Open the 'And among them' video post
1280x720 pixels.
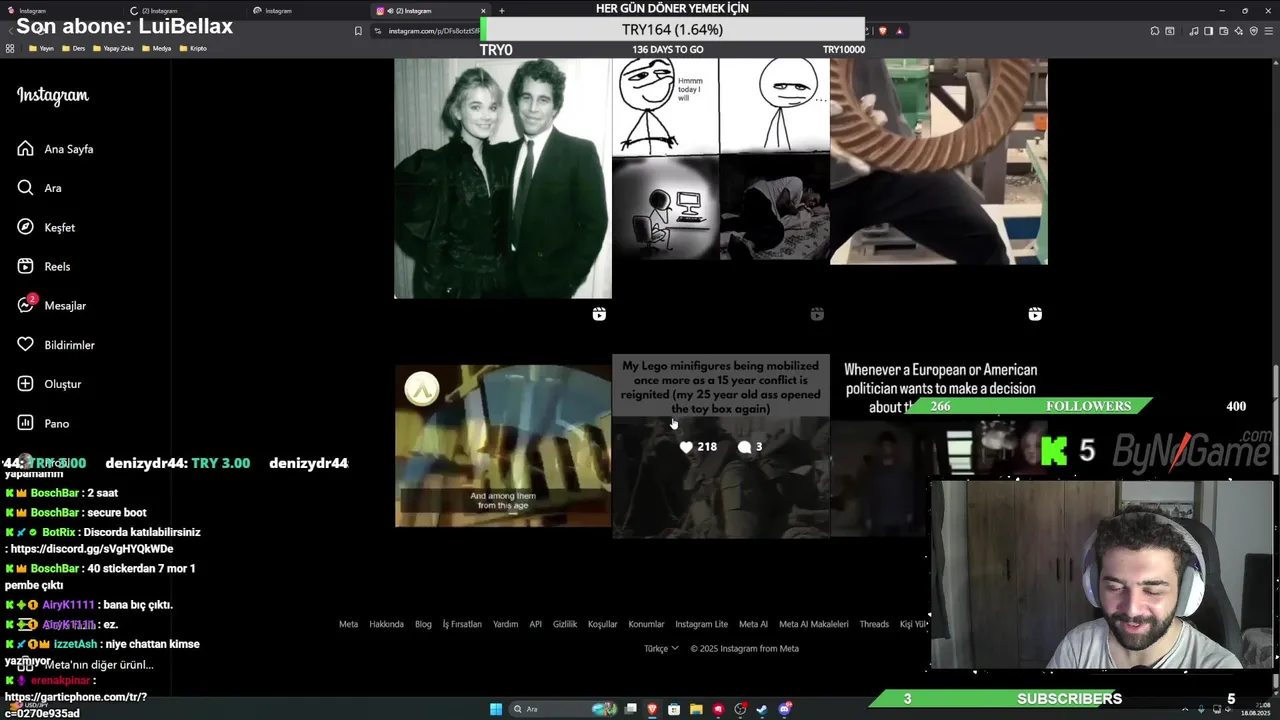(503, 446)
